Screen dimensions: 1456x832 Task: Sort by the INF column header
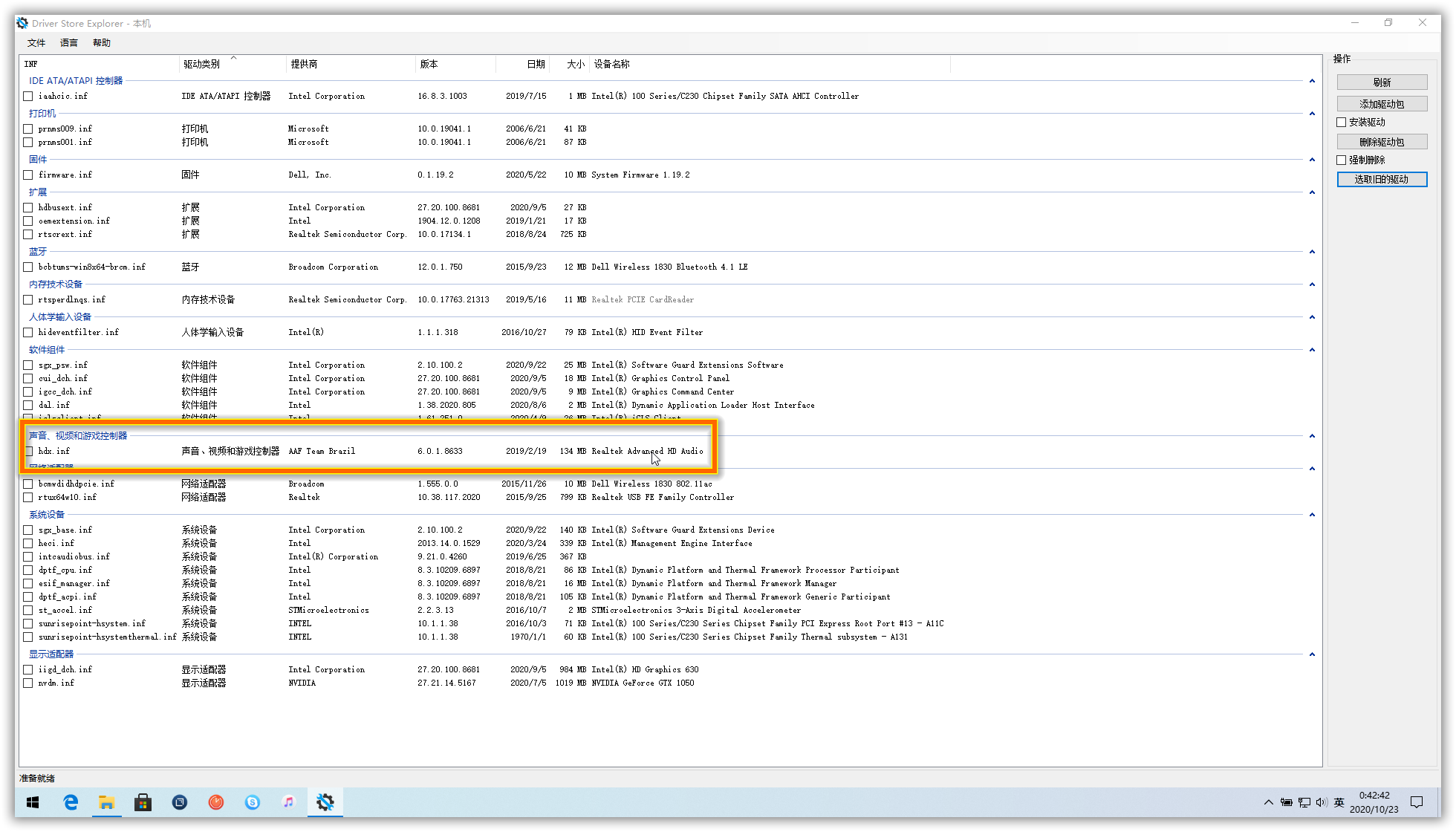pos(100,65)
